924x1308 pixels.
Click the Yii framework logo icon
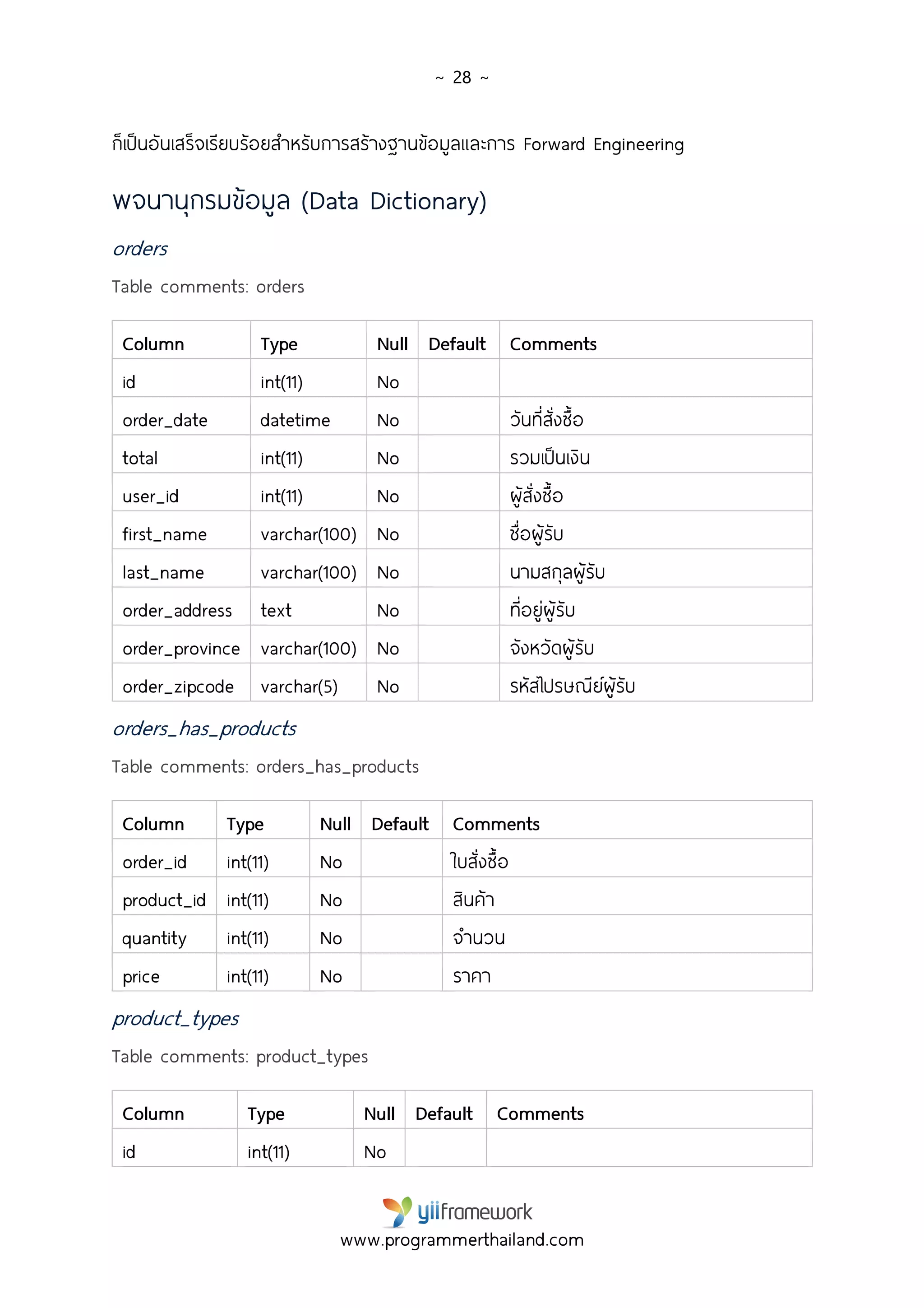coord(397,1212)
